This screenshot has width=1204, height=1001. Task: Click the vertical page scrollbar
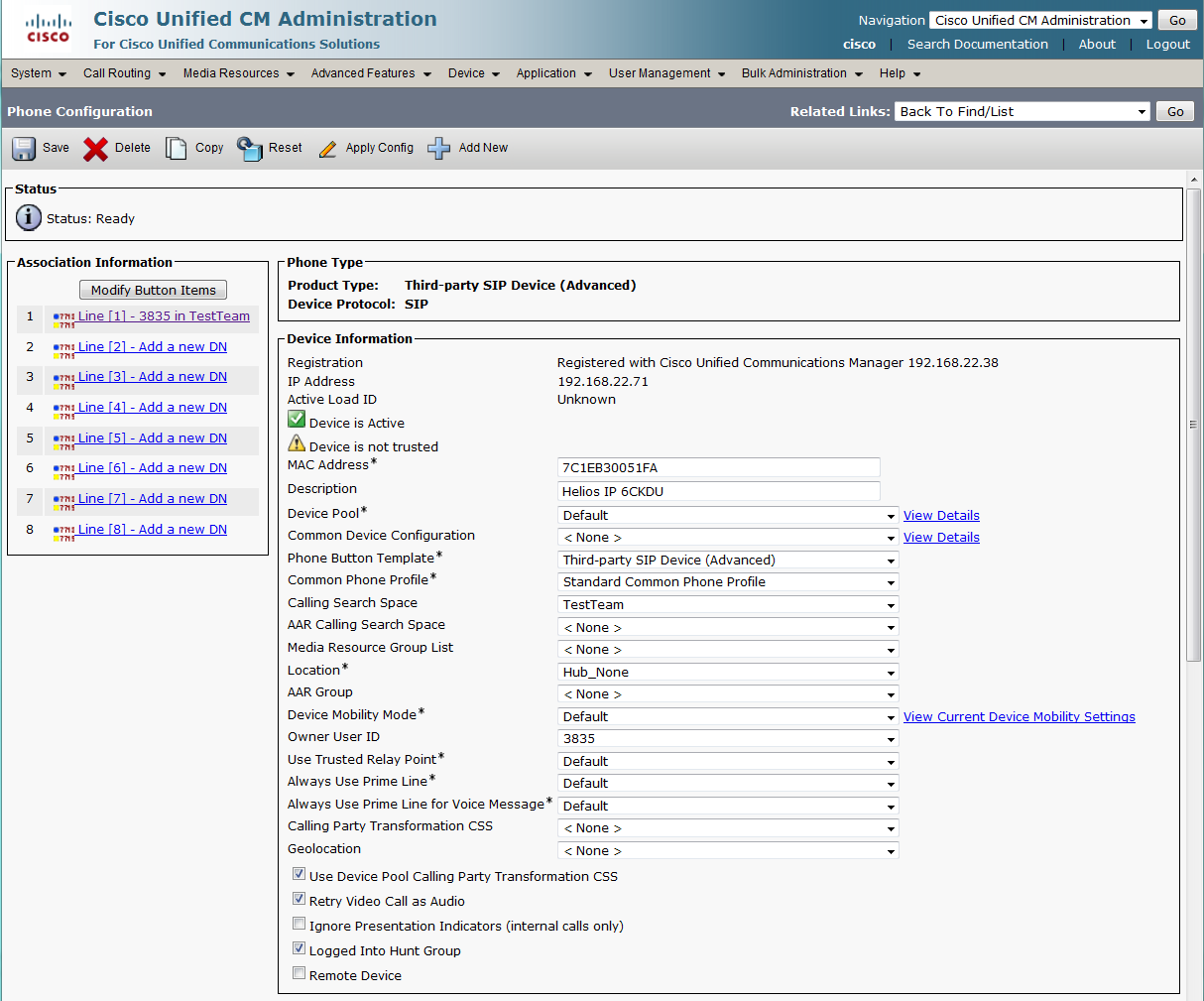1193,425
